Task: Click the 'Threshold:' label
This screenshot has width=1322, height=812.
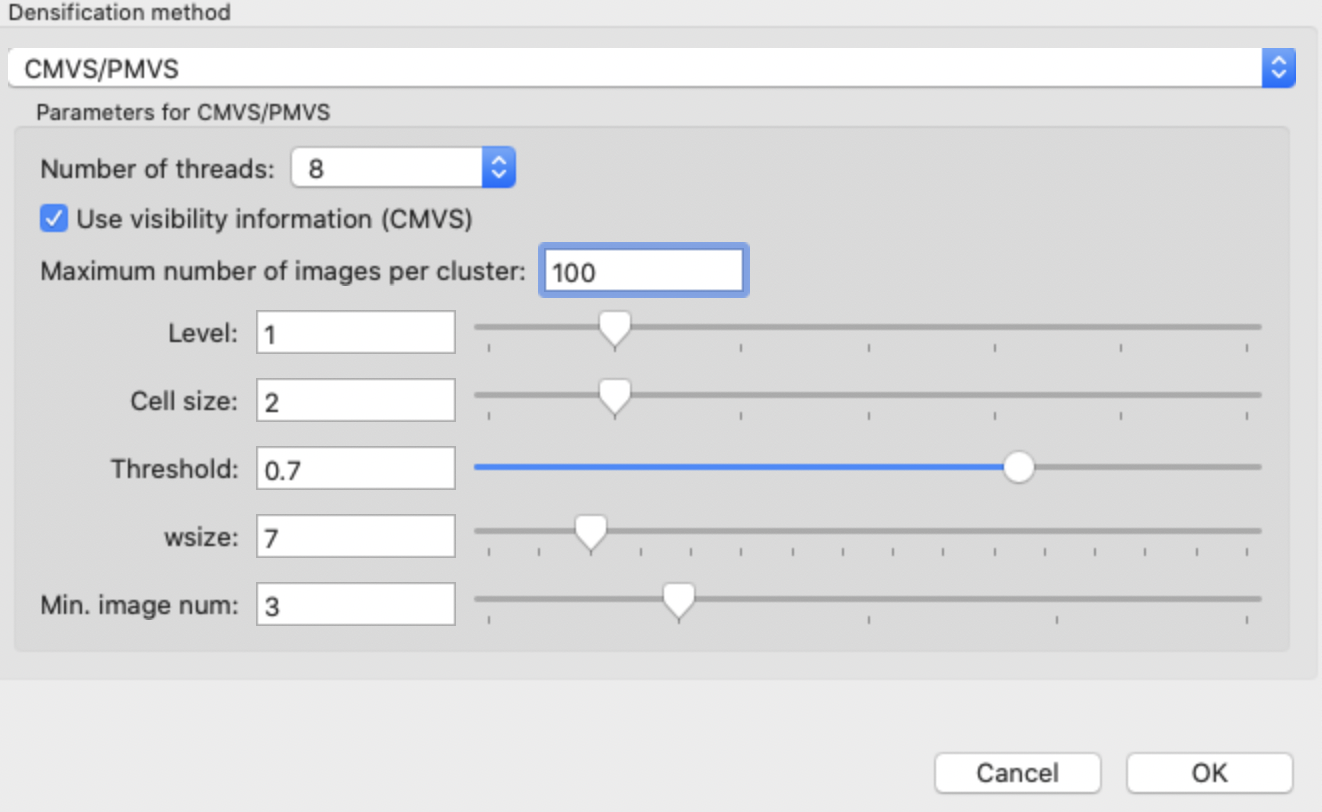Action: point(175,468)
